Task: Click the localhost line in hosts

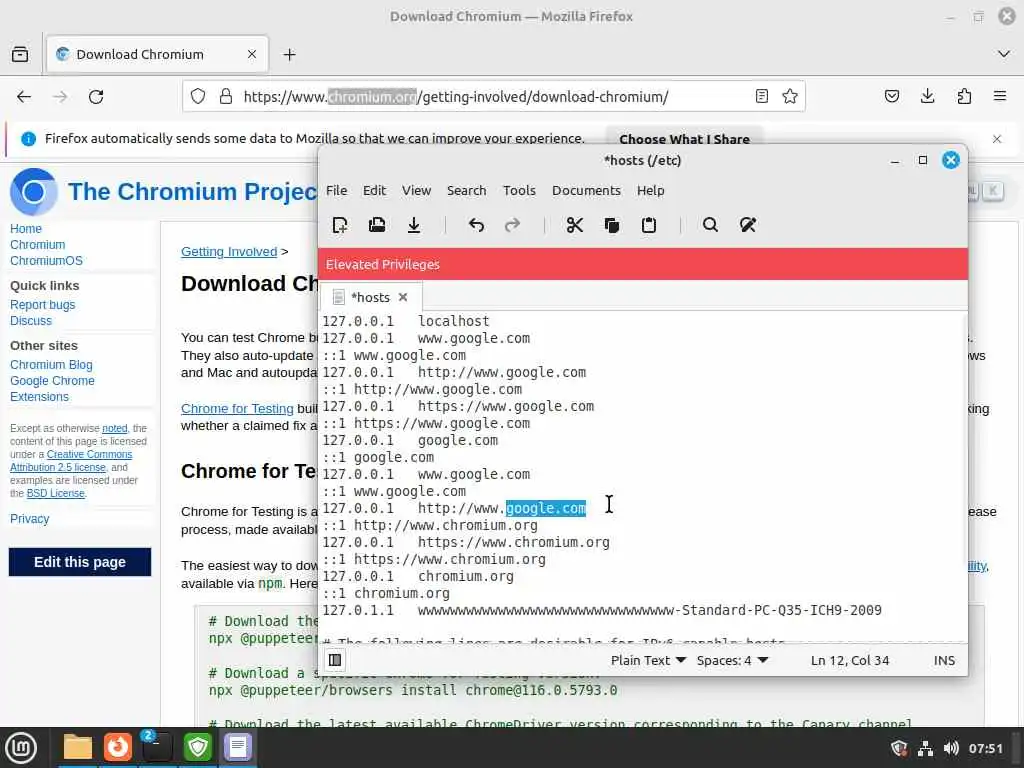Action: pyautogui.click(x=406, y=321)
